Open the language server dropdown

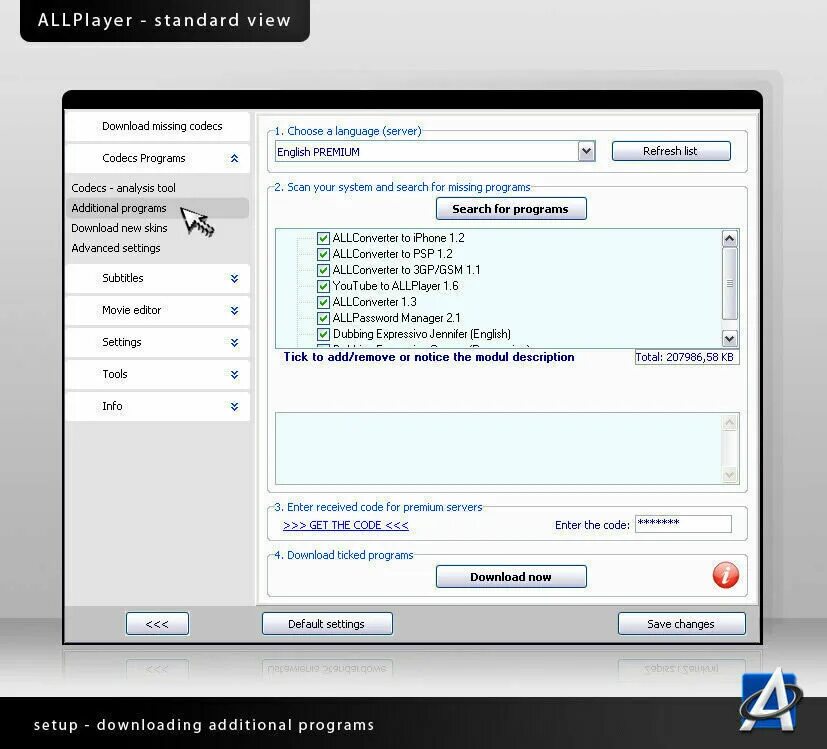pos(586,152)
